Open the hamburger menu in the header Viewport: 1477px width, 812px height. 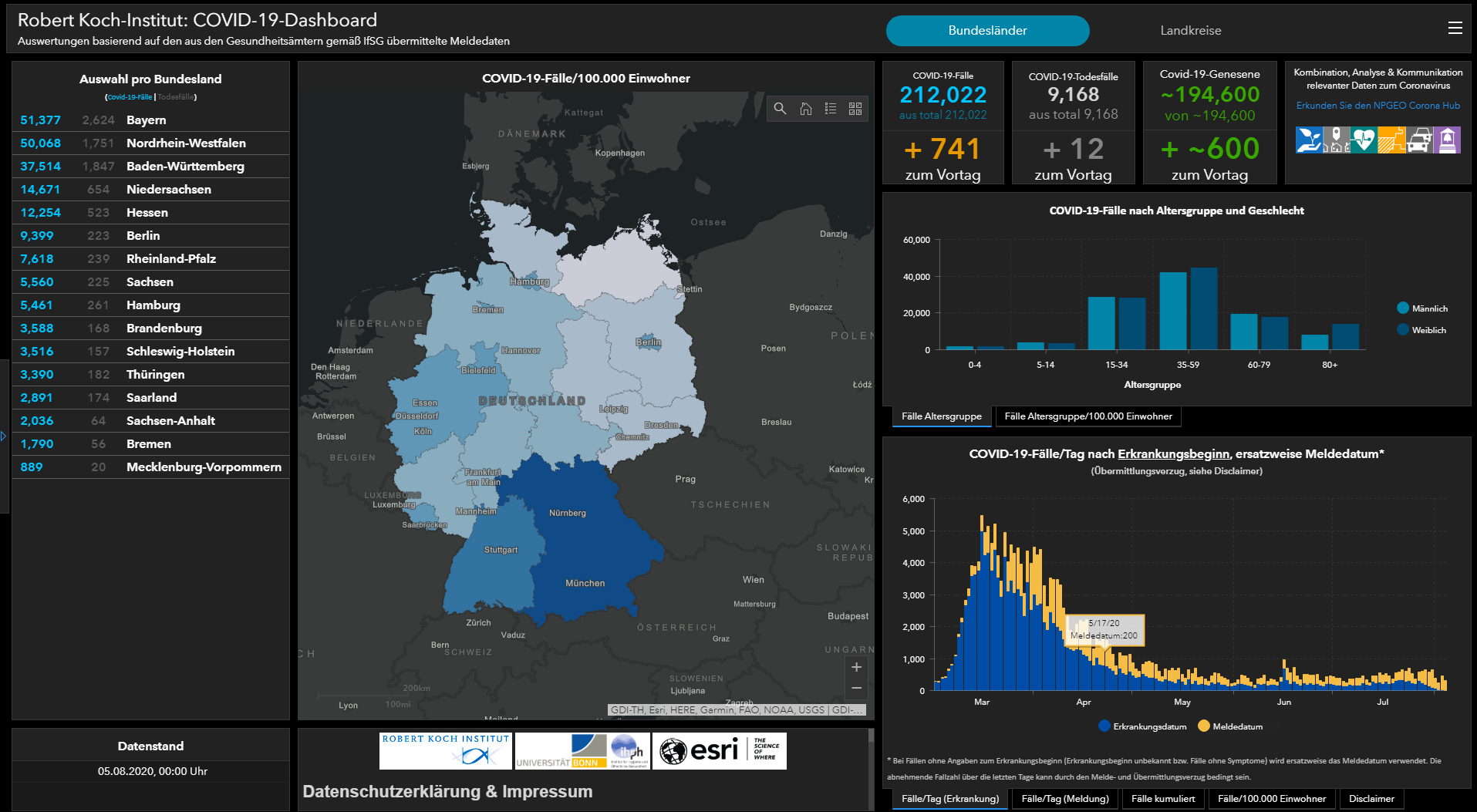tap(1455, 29)
